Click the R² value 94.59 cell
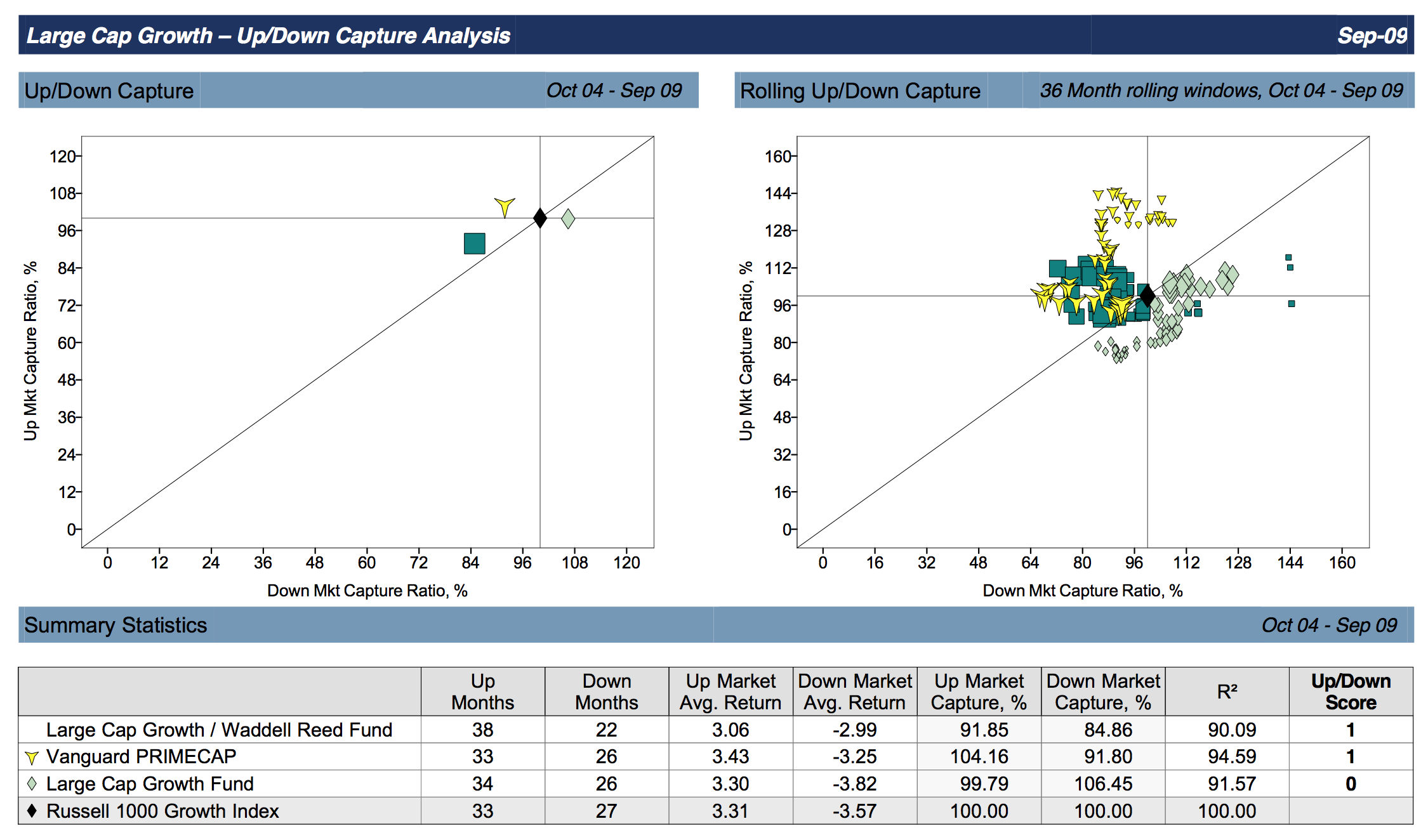This screenshot has width=1428, height=840. (x=1231, y=757)
